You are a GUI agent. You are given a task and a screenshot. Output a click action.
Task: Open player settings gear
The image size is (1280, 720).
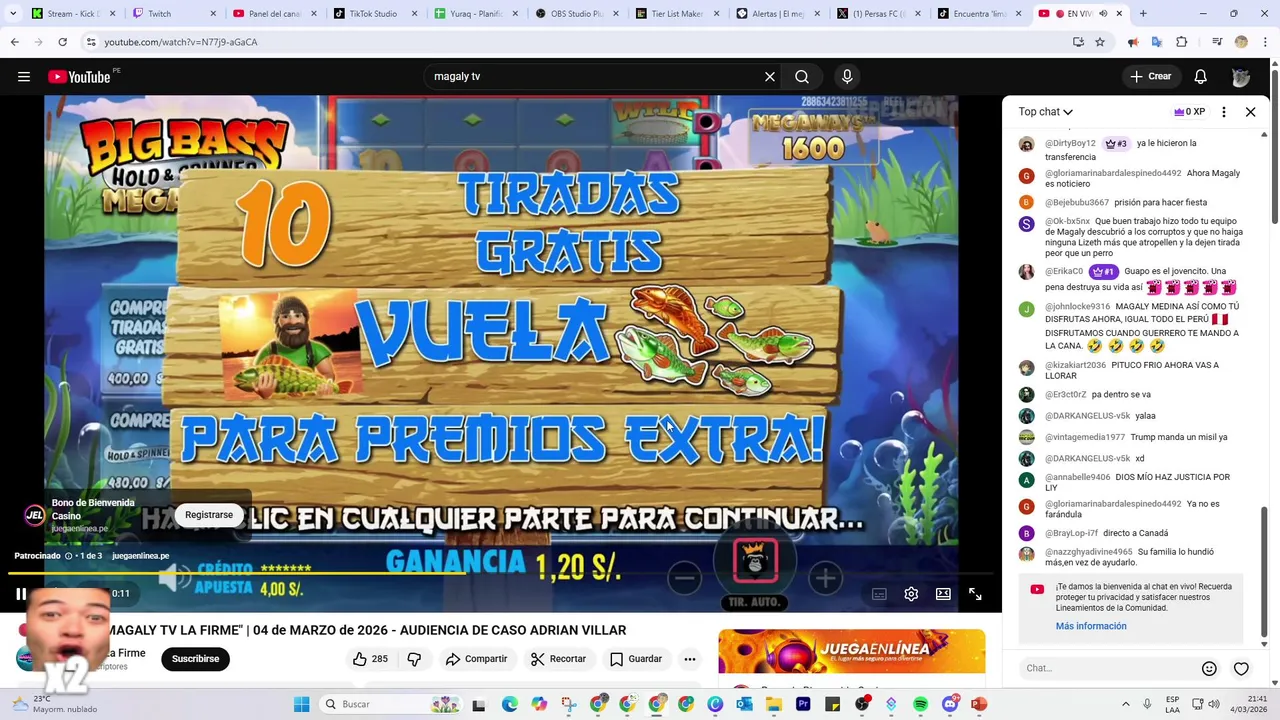coord(911,594)
